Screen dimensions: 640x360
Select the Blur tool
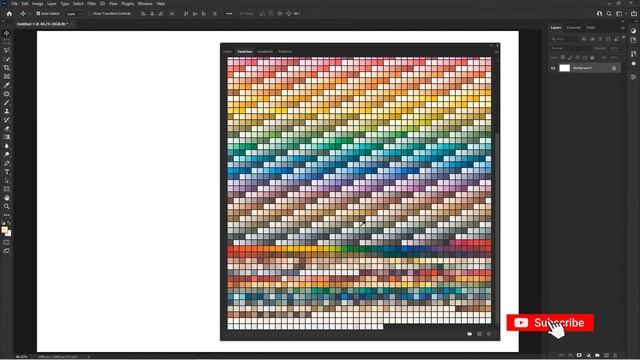(7, 146)
